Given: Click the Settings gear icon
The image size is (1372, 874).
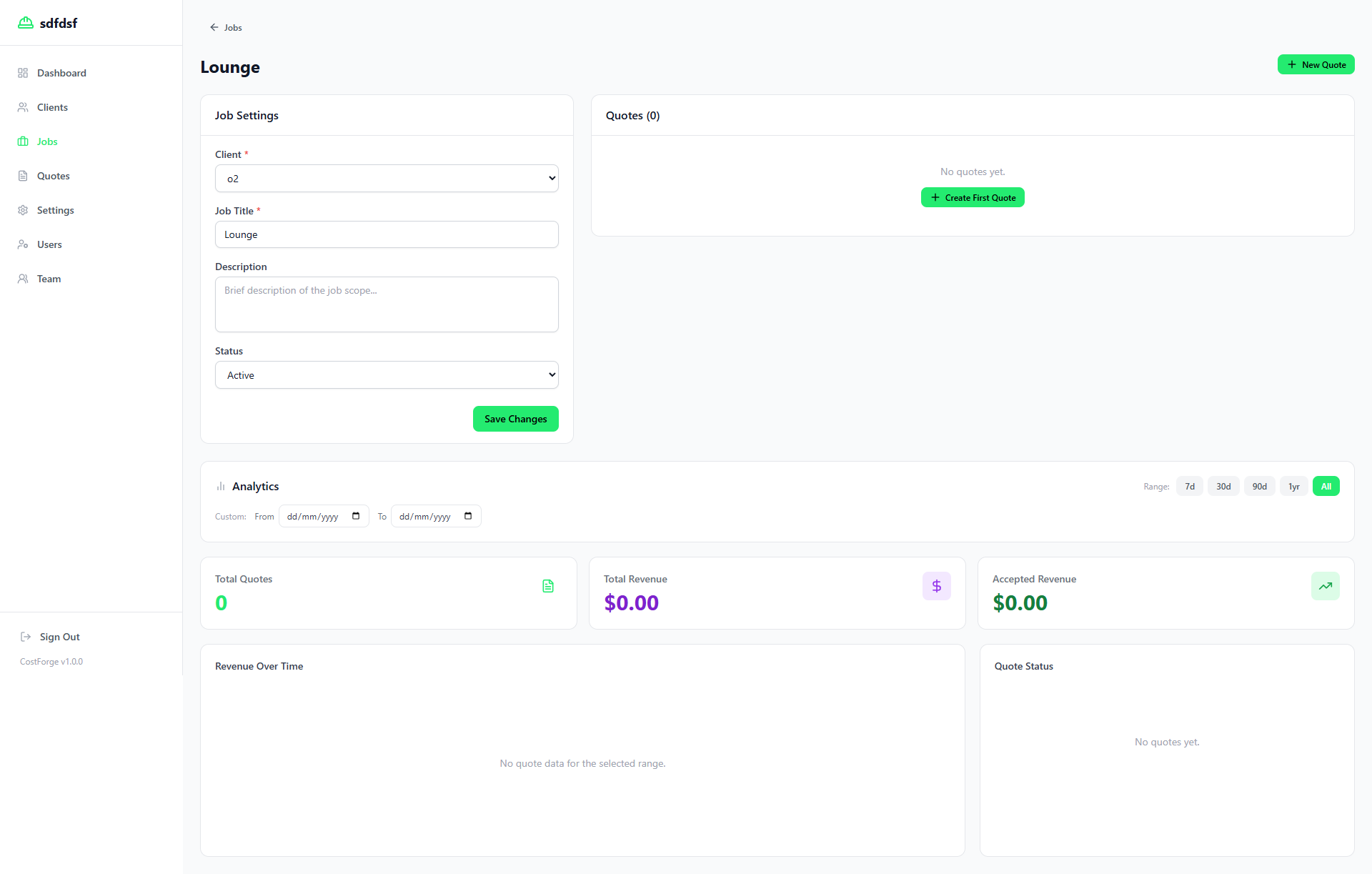Looking at the screenshot, I should (23, 210).
